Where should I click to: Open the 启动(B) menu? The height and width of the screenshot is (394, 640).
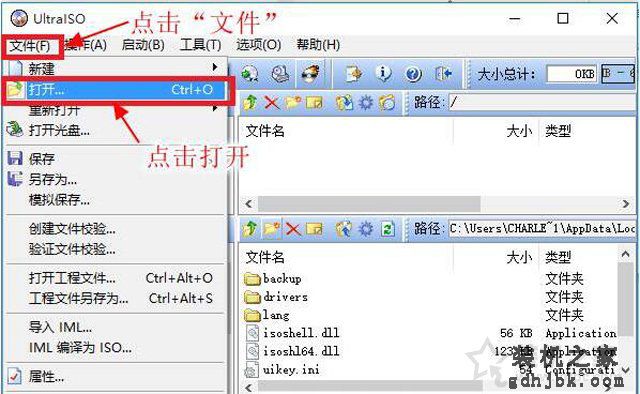143,45
